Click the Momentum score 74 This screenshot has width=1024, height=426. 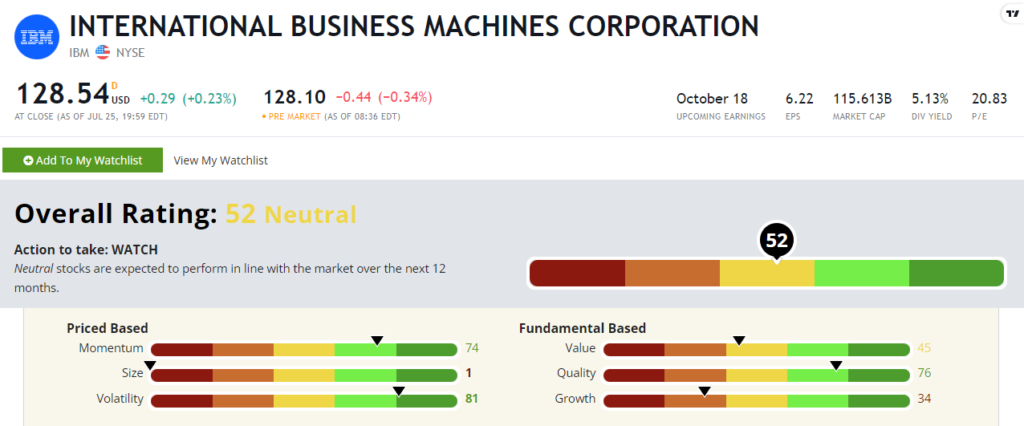coord(472,348)
